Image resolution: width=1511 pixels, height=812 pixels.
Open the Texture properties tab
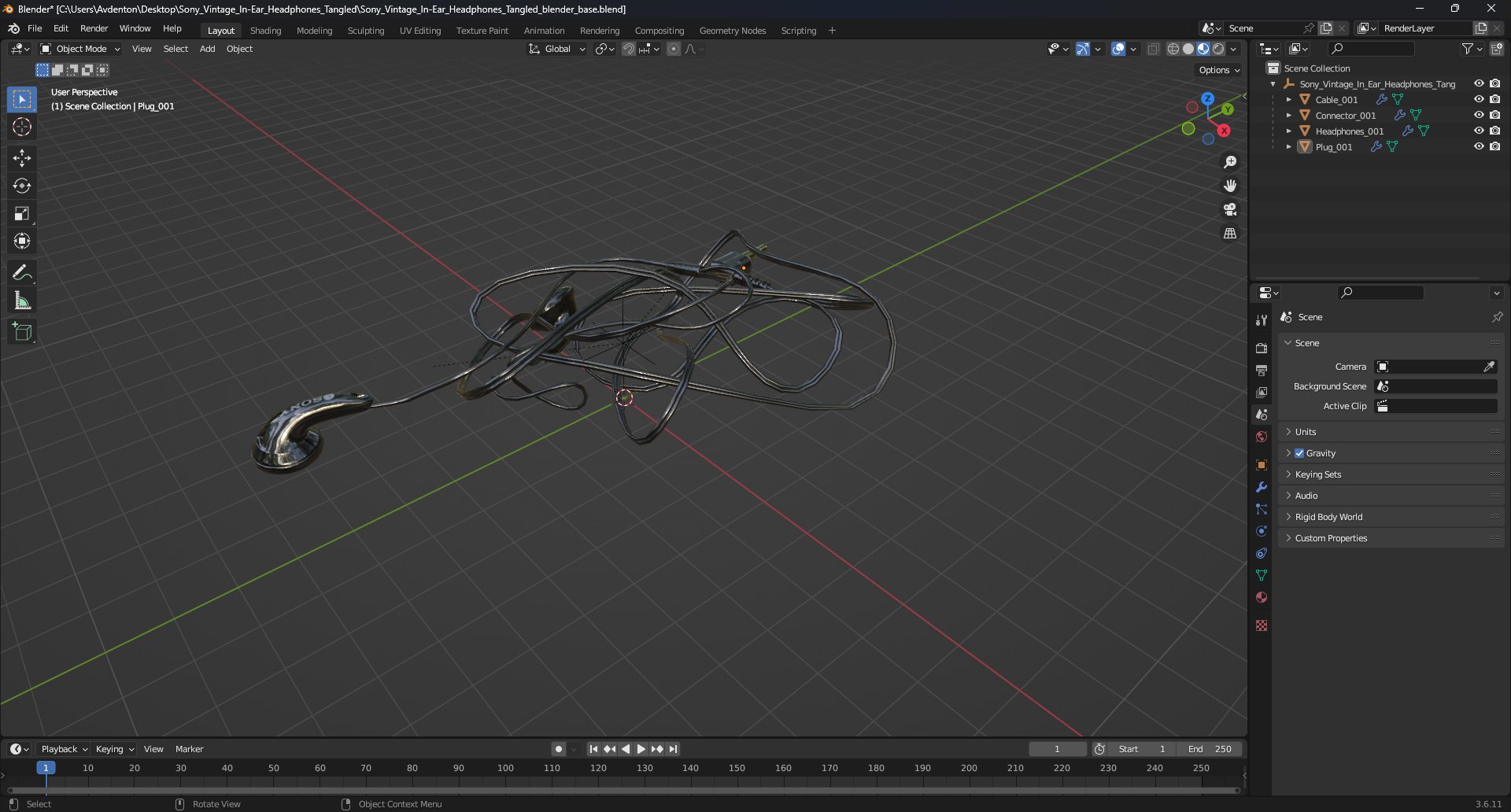[1262, 626]
